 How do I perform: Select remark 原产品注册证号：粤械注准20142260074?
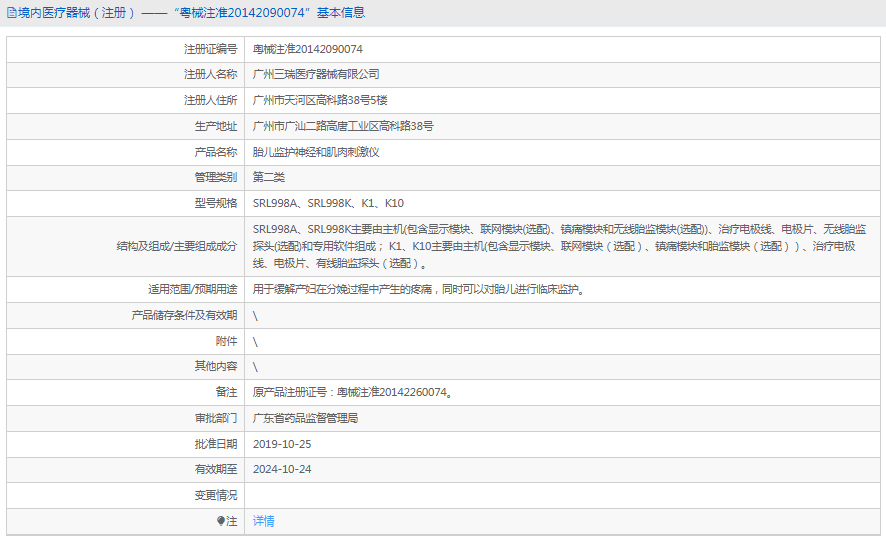[x=352, y=392]
